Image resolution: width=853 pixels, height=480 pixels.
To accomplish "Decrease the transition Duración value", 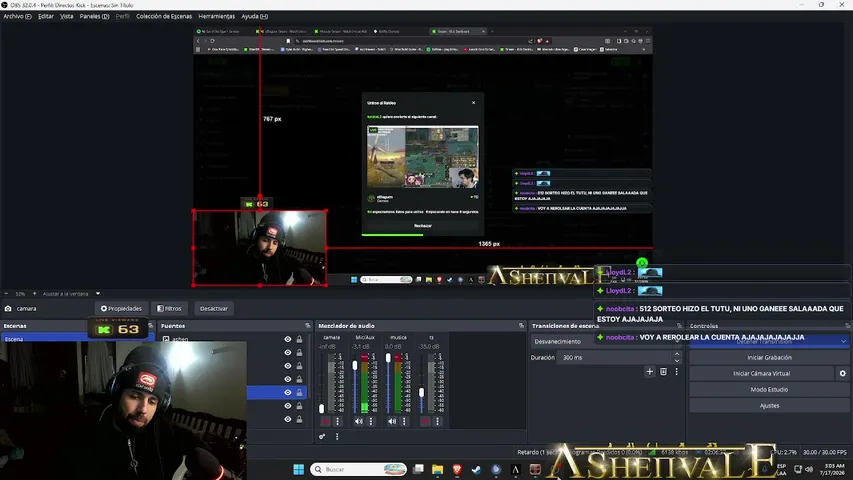I will point(677,361).
